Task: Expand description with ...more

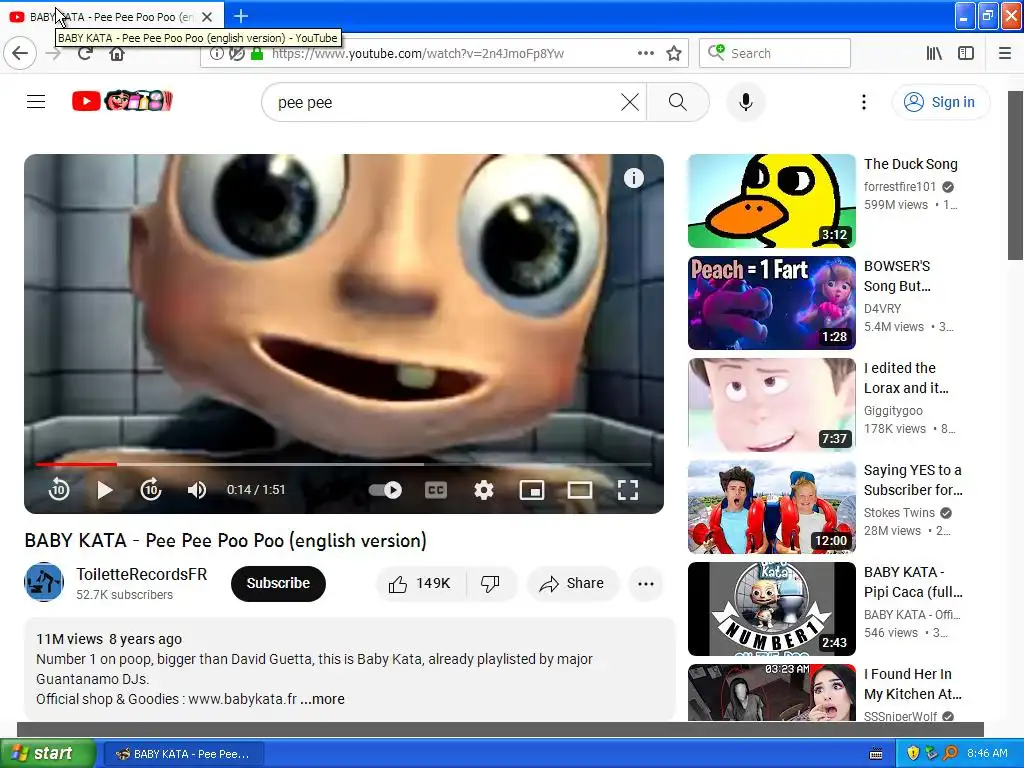Action: point(323,699)
